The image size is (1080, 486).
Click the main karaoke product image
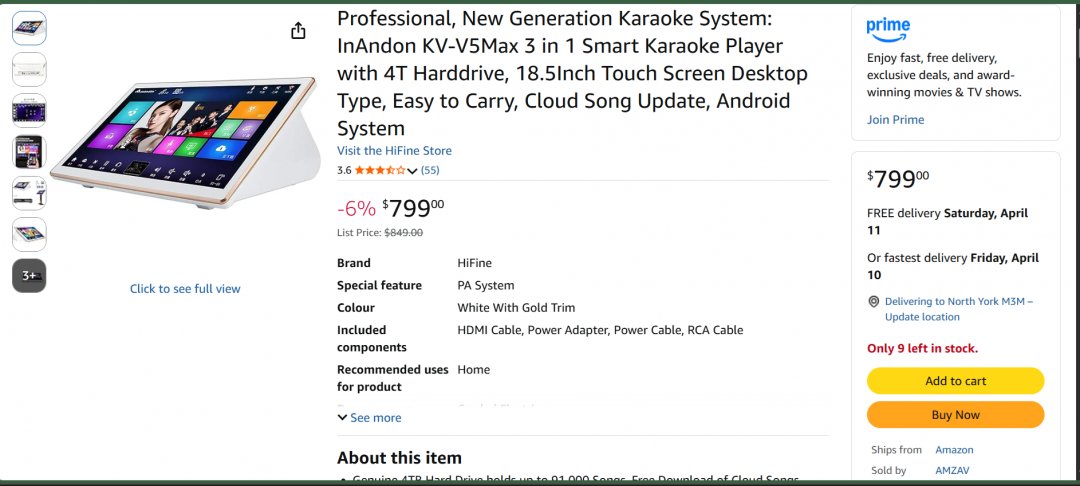click(185, 140)
